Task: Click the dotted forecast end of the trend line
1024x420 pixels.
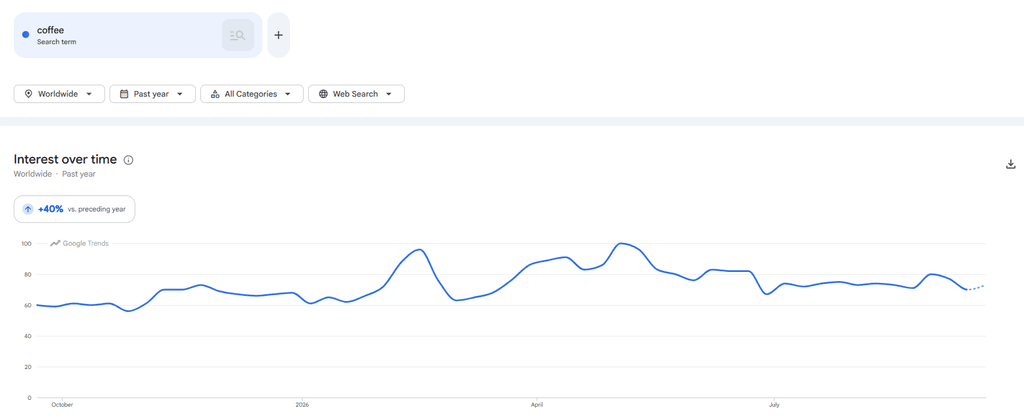Action: click(x=976, y=287)
